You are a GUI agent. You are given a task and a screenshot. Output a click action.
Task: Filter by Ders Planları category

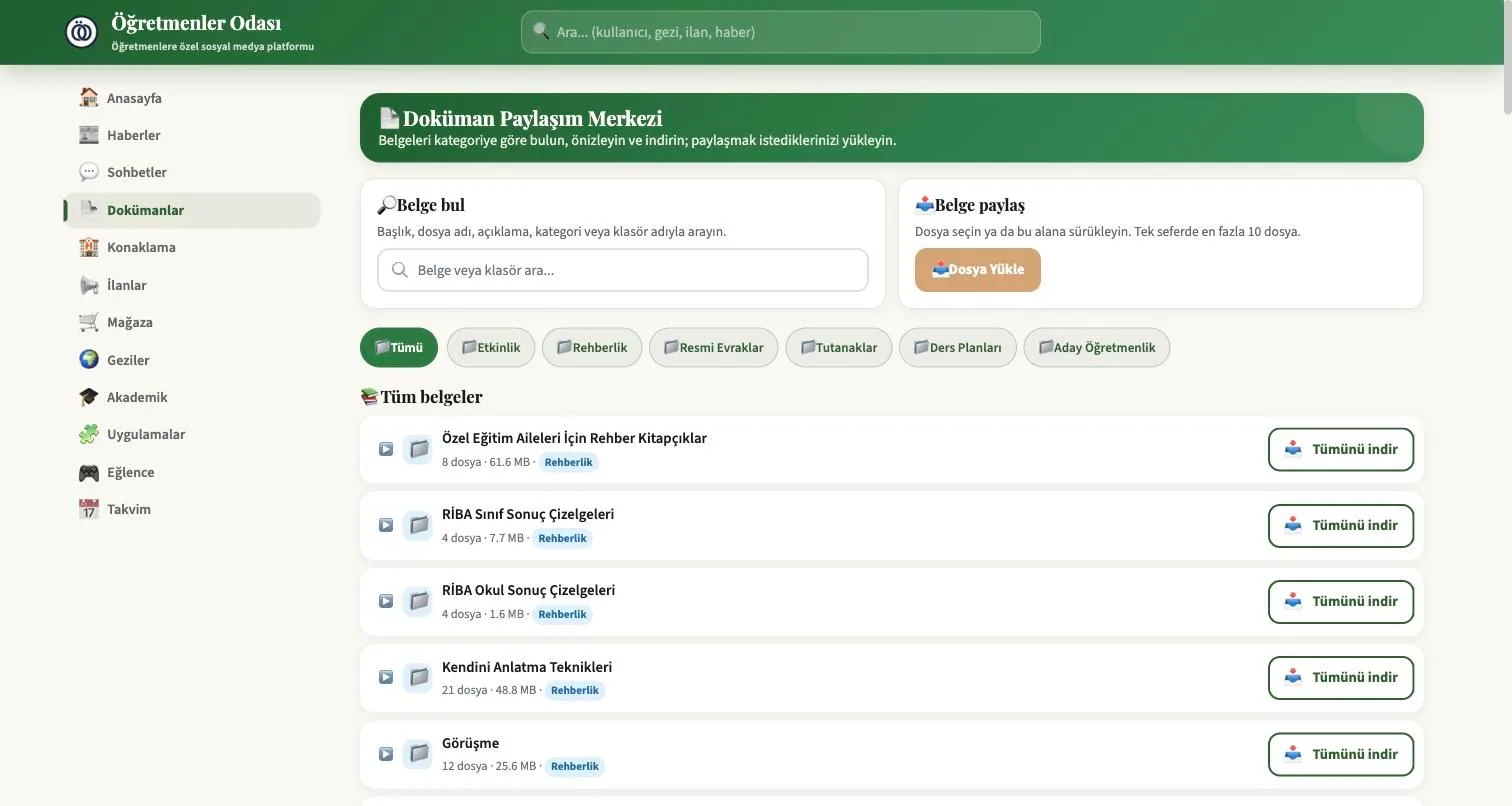pyautogui.click(x=958, y=348)
